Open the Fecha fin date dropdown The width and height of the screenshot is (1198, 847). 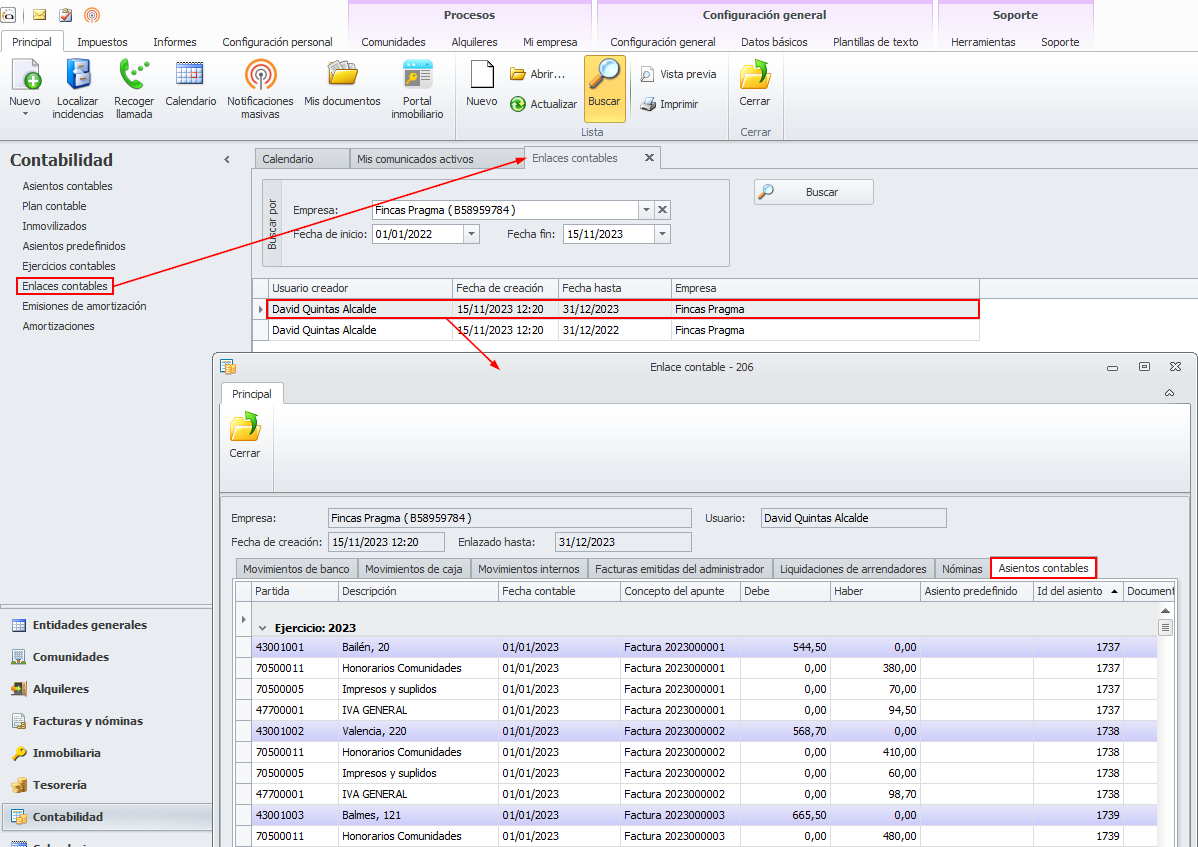pyautogui.click(x=661, y=234)
